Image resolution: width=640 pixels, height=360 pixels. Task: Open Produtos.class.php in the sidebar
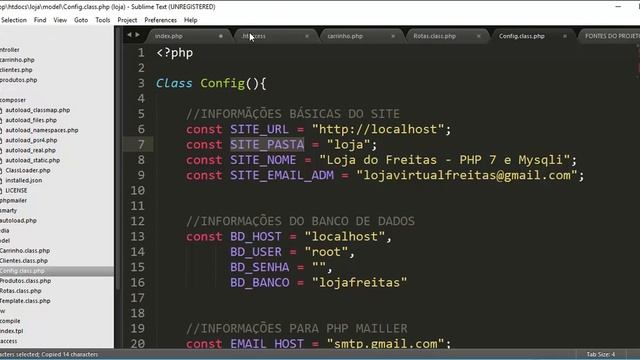[x=25, y=281]
